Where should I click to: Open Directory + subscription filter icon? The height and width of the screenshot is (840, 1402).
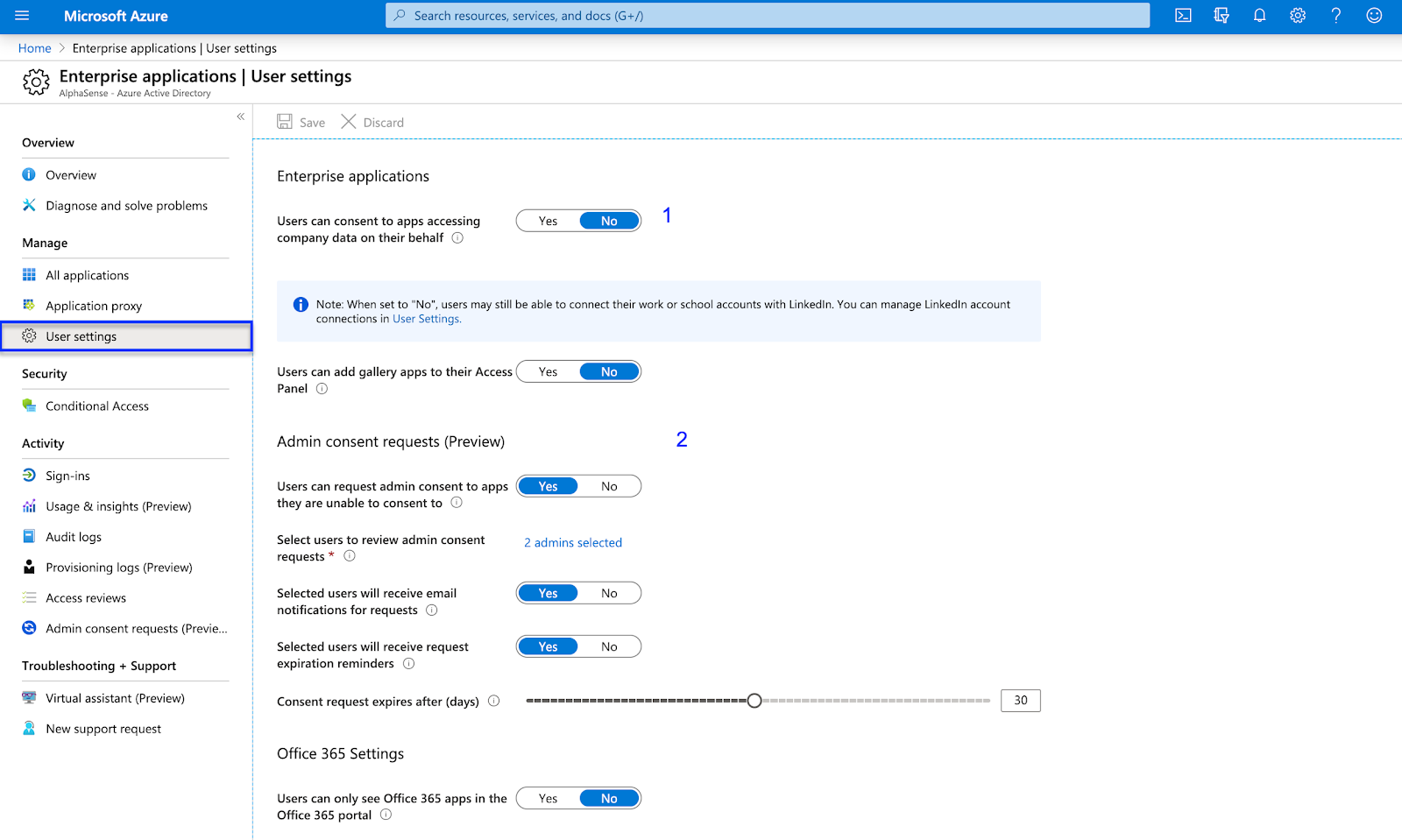pos(1221,16)
